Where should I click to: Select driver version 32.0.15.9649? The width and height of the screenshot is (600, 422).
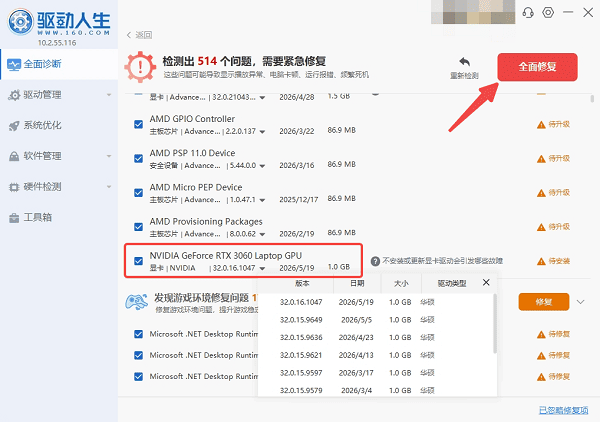(377, 320)
